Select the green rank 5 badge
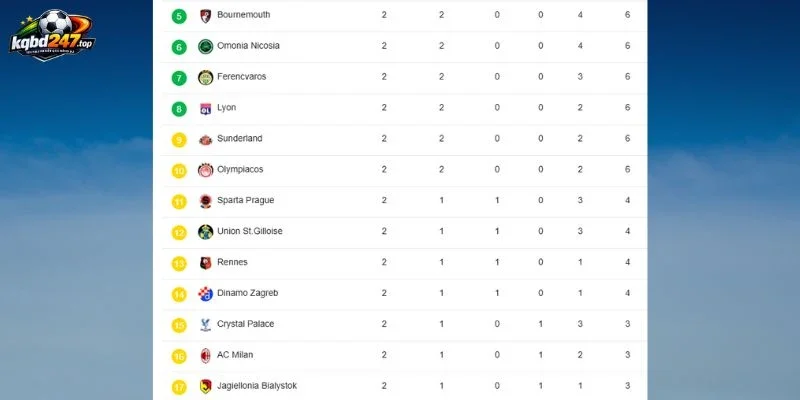Screen dimensions: 800x400 tap(179, 16)
